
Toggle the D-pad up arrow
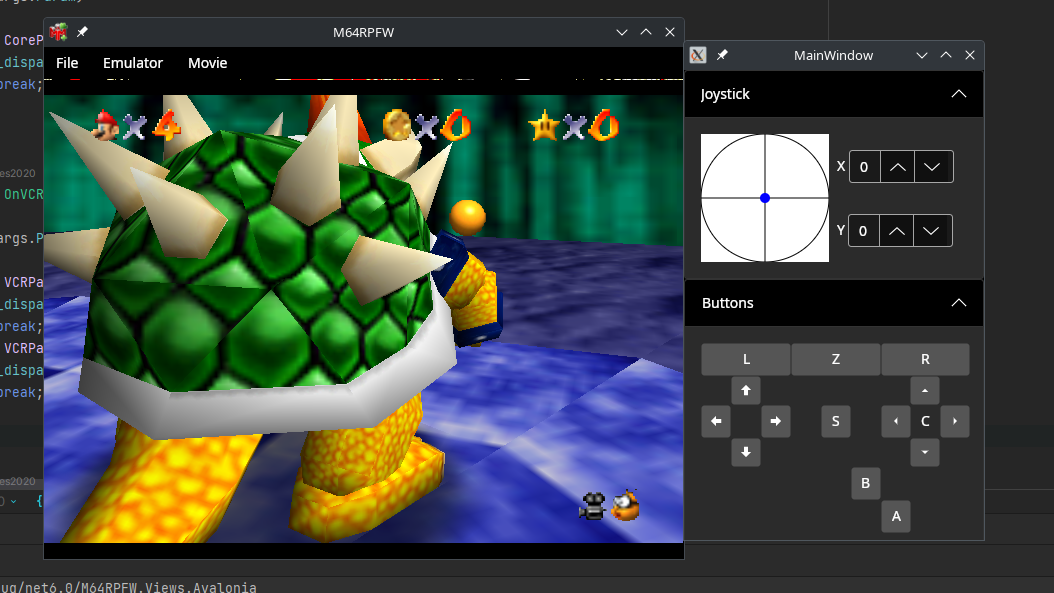(746, 391)
